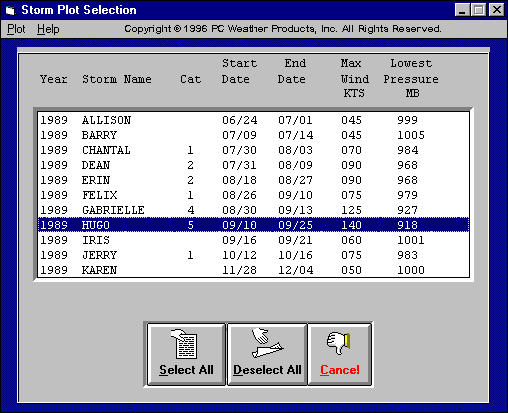Screen dimensions: 508x413
Task: Select the 1989 FELIX storm row
Action: pos(253,195)
